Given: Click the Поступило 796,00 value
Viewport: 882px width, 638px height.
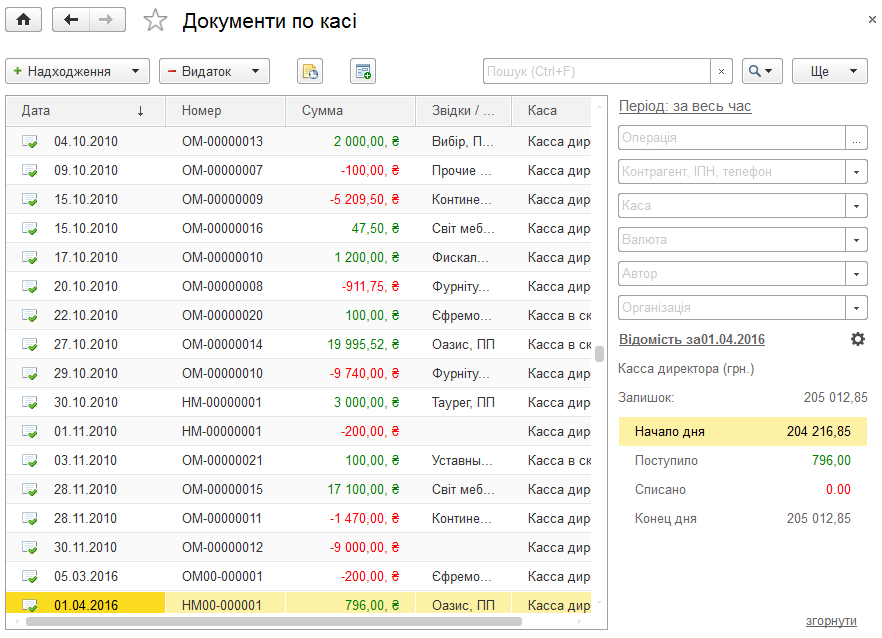Looking at the screenshot, I should (x=831, y=460).
